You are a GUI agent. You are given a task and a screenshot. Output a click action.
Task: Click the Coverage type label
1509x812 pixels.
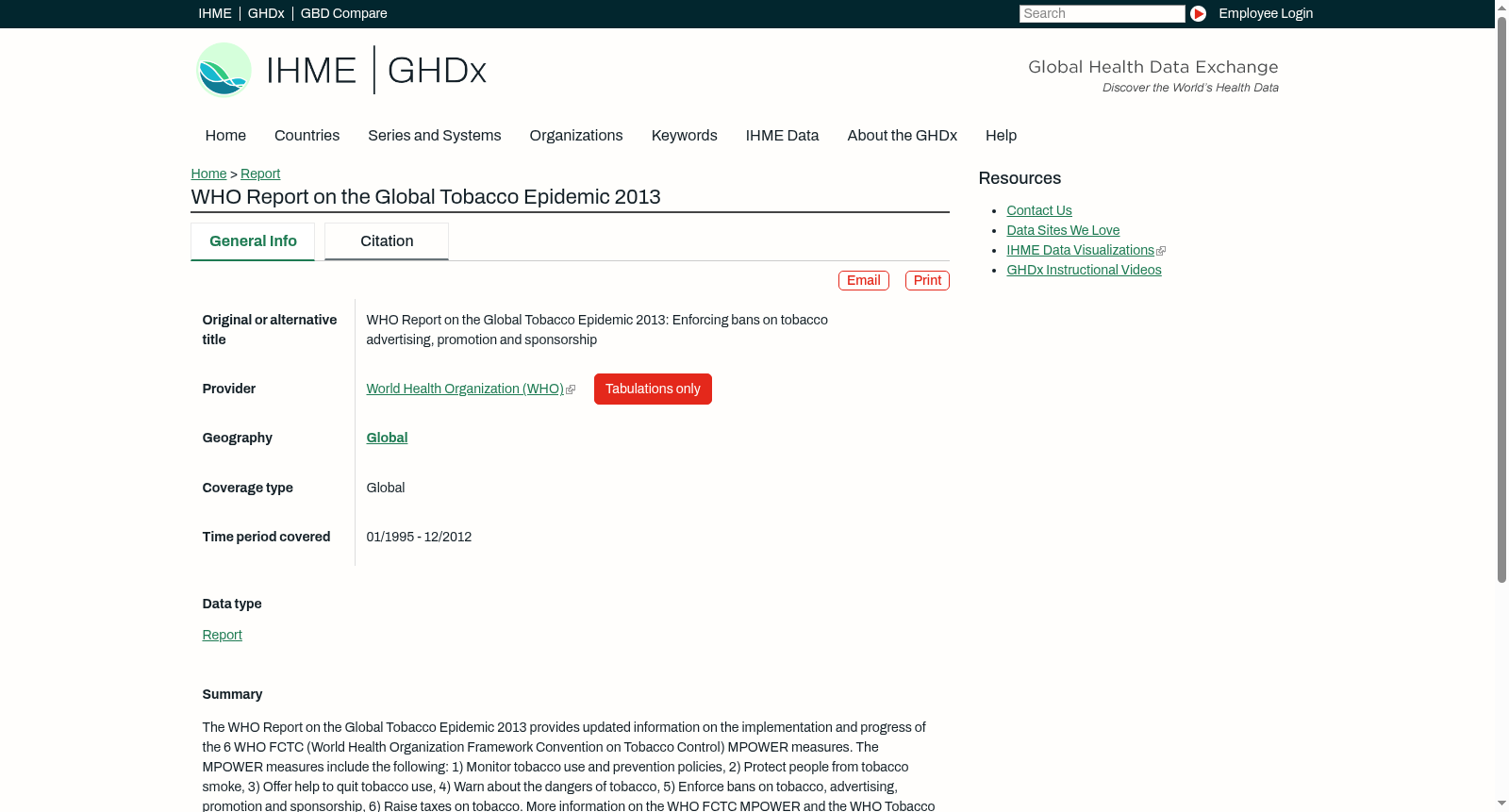click(247, 488)
